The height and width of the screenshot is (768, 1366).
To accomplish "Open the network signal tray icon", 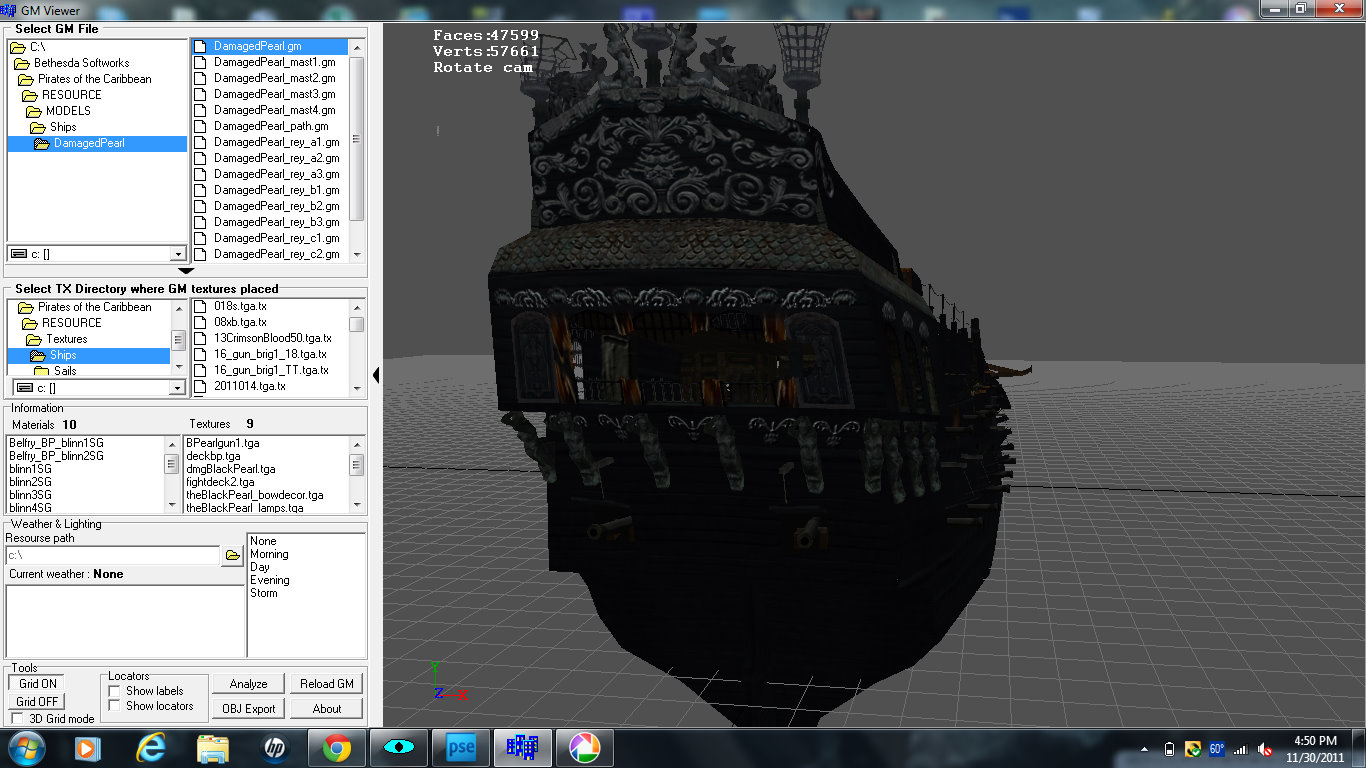I will [x=1241, y=748].
